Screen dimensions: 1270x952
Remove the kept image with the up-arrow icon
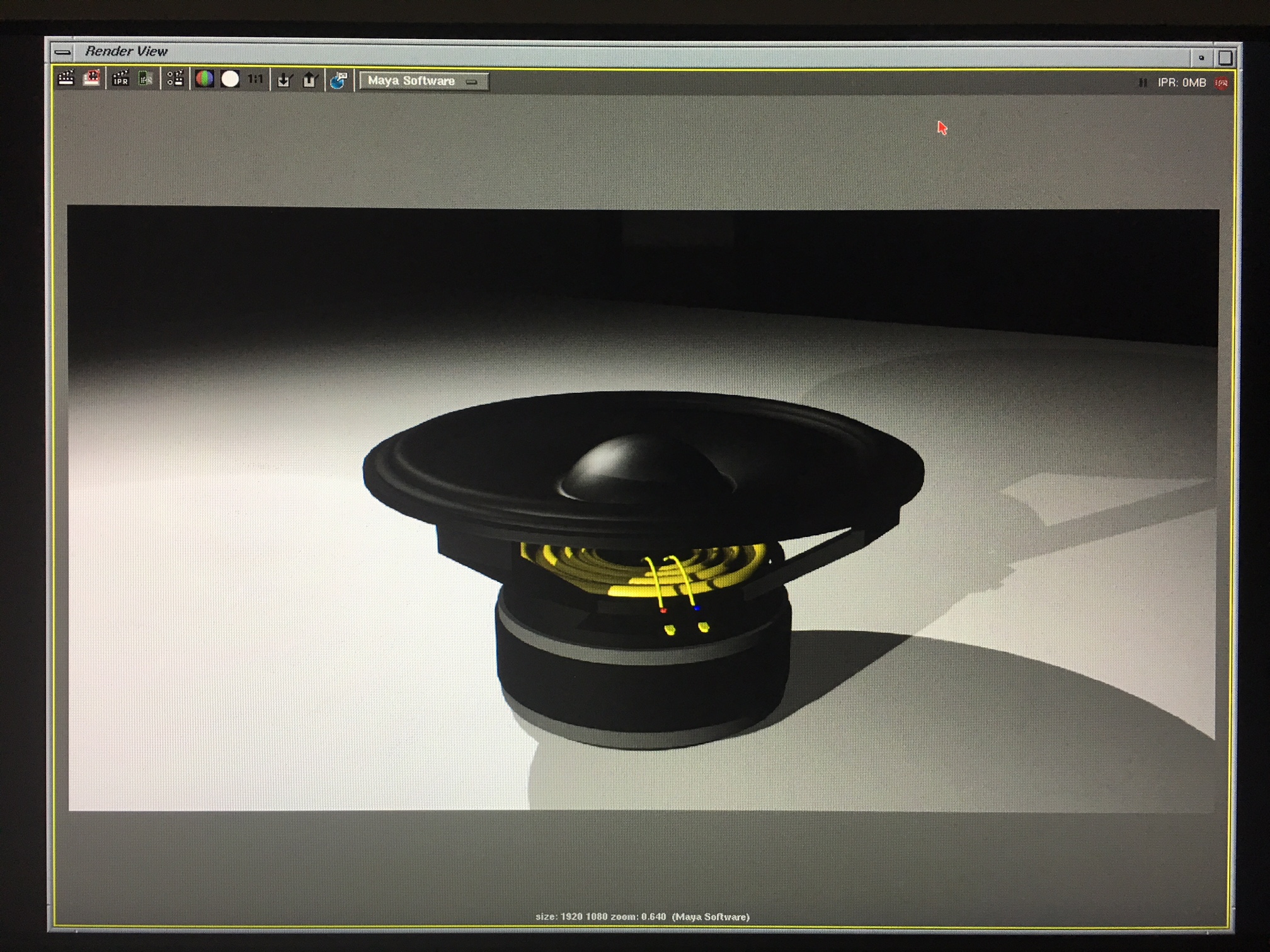[x=309, y=80]
